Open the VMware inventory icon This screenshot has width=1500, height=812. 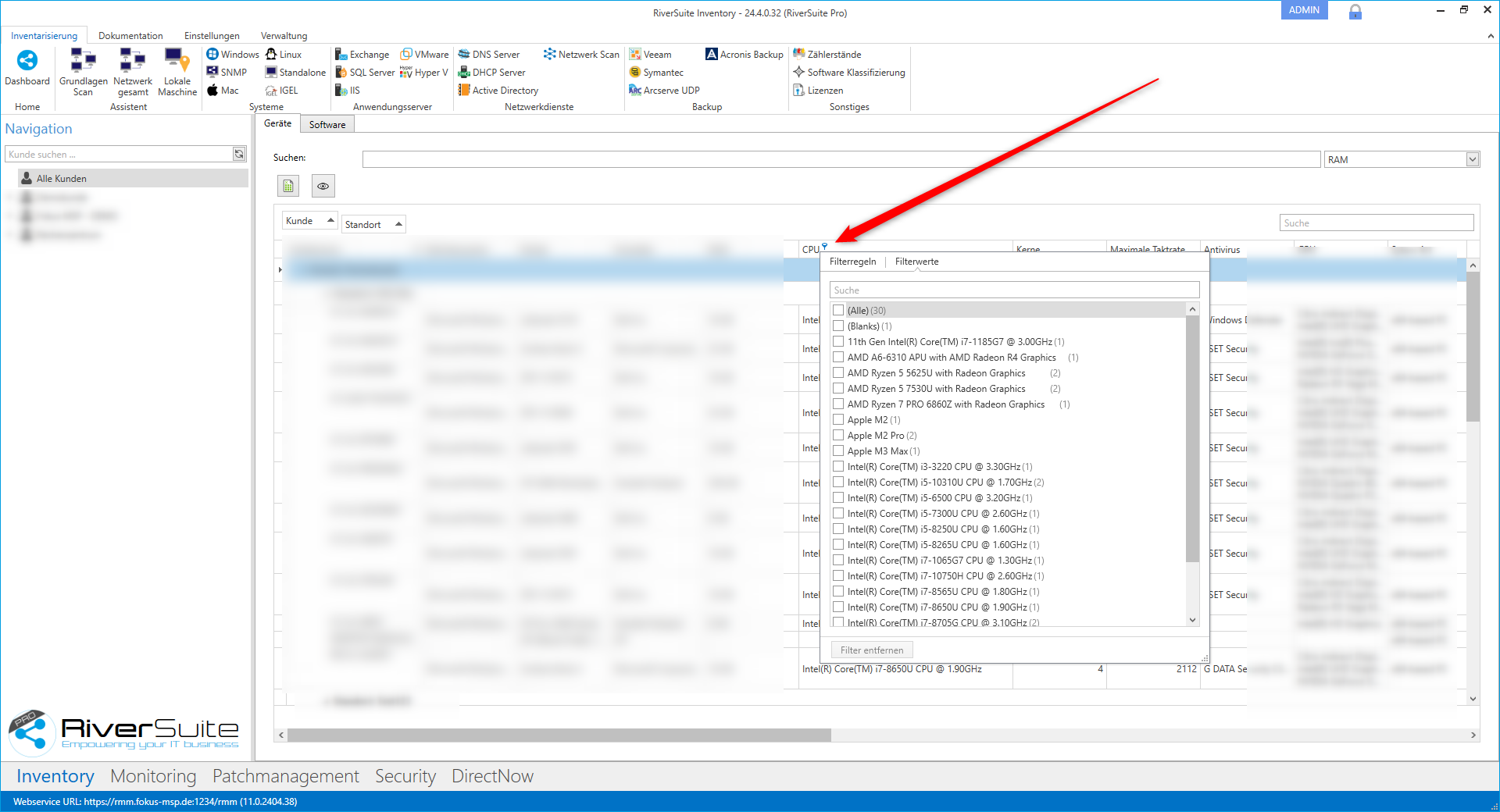[406, 55]
